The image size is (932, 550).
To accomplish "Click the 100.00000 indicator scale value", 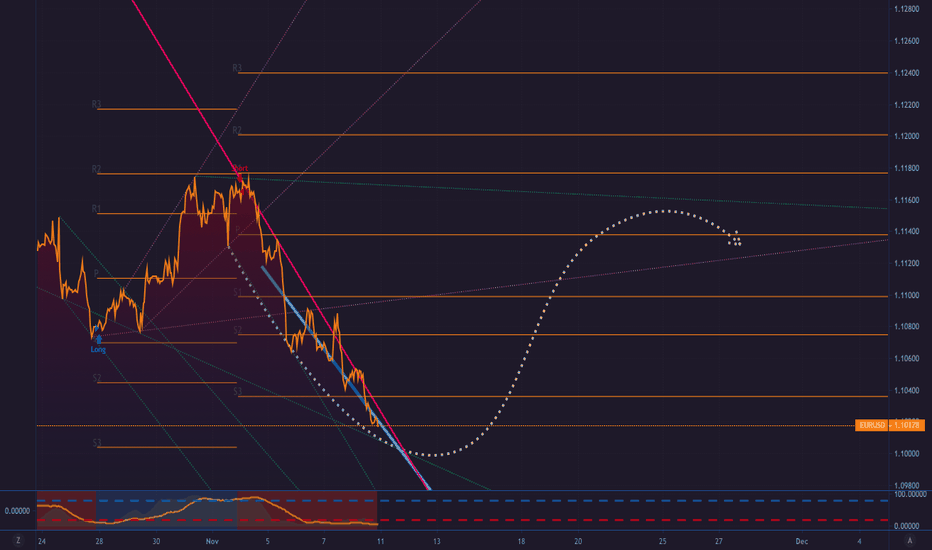I will 910,494.
